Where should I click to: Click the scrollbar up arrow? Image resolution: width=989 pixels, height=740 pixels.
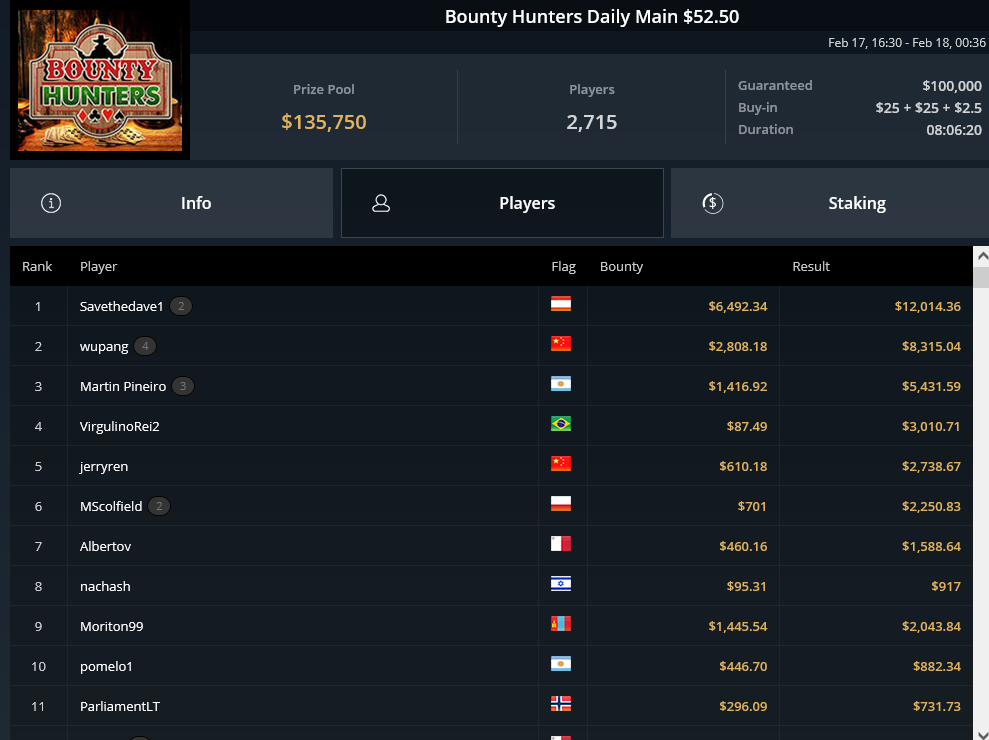click(981, 256)
